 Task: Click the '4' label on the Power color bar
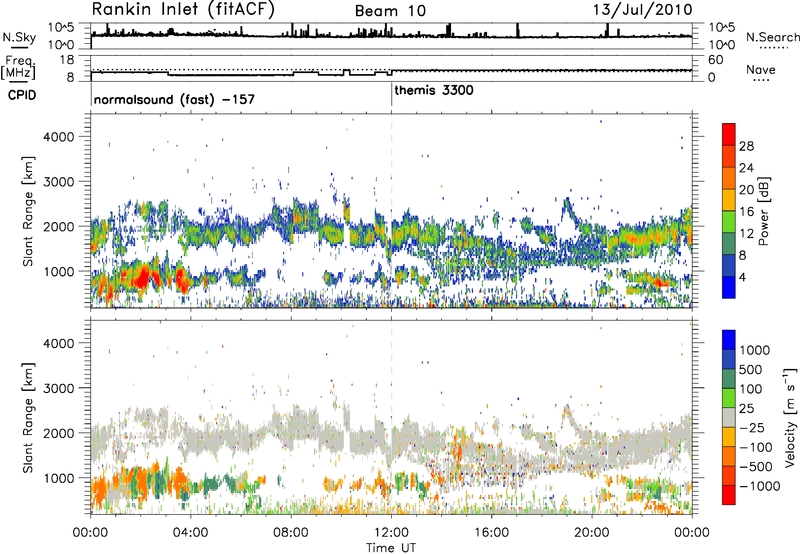click(x=743, y=278)
